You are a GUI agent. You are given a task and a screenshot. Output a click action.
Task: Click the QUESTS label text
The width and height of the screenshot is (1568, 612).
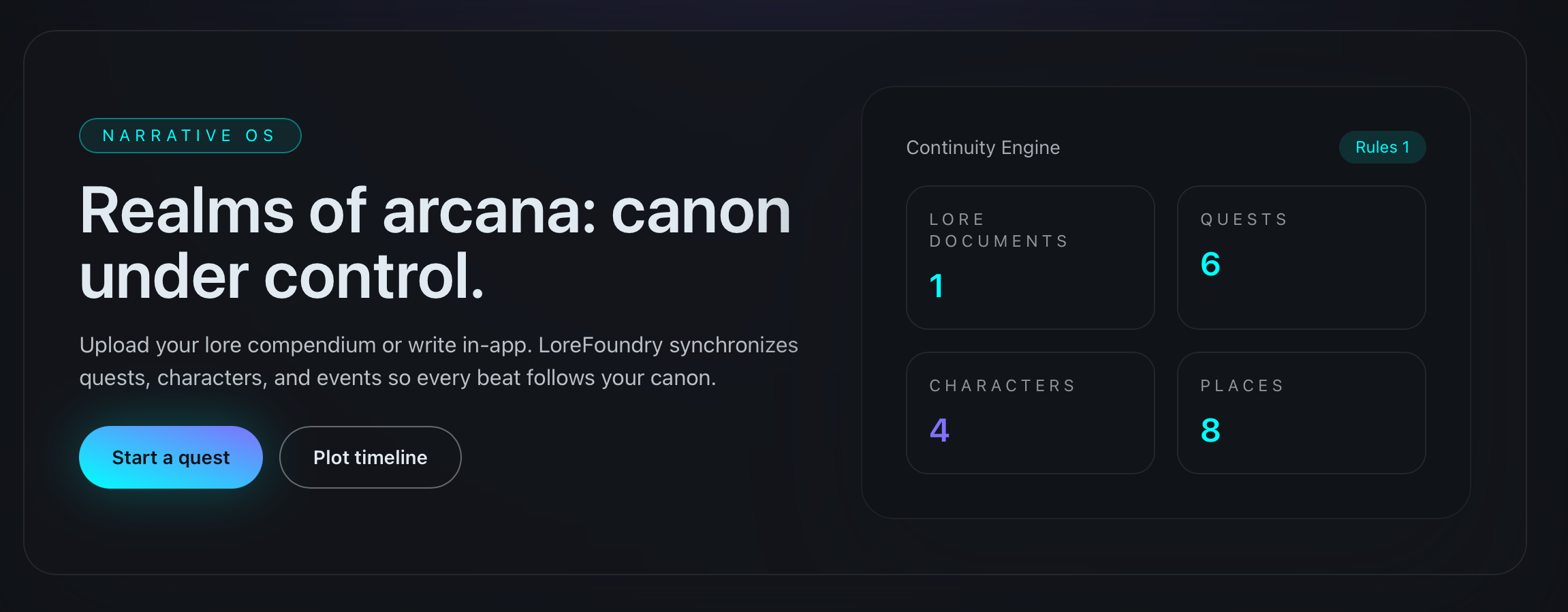click(1244, 219)
